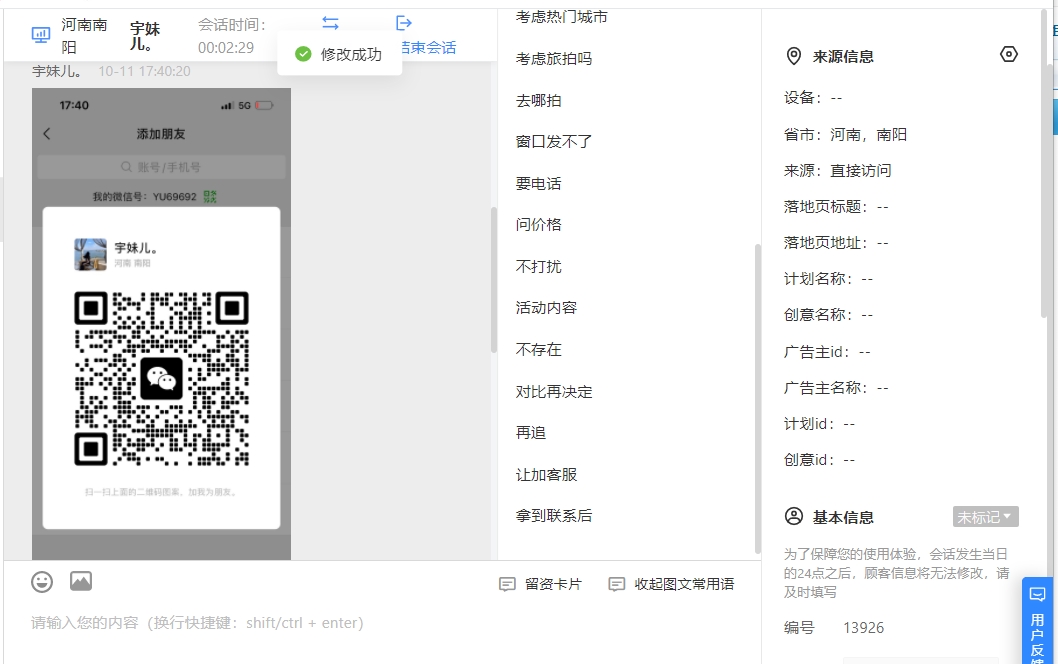1058x664 pixels.
Task: Select quick reply 窗口发不了
Action: pos(554,142)
